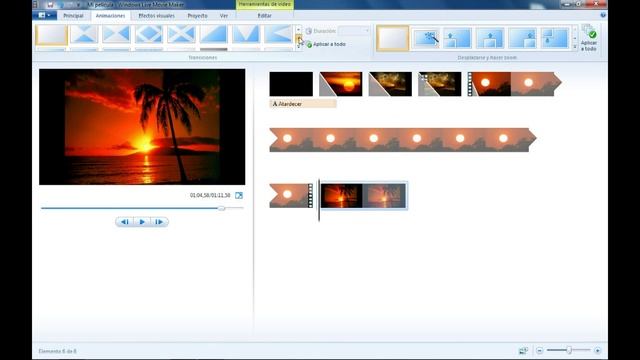Switch to the Animaciones tab
The image size is (640, 360).
coord(111,16)
